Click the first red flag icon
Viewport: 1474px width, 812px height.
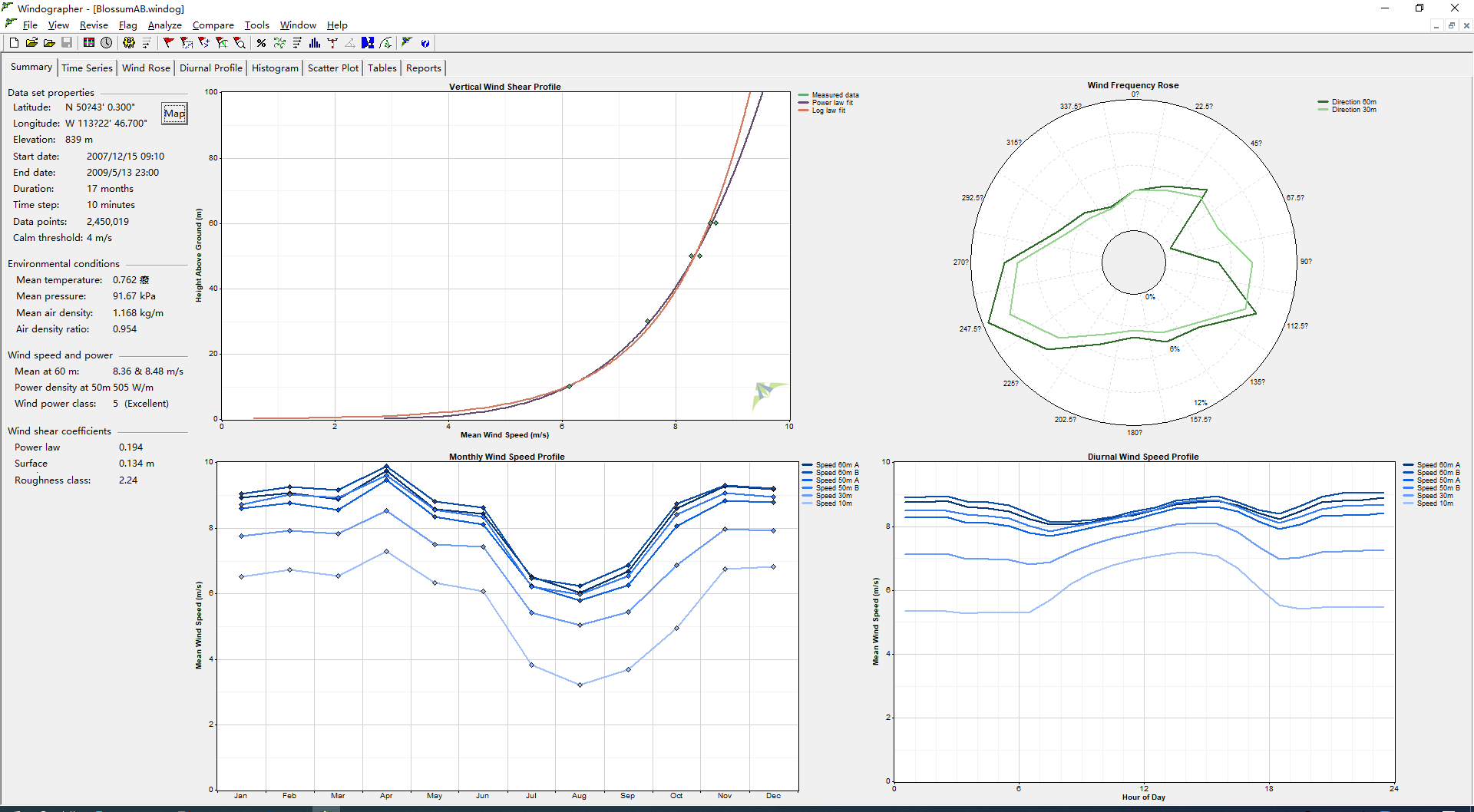tap(168, 43)
